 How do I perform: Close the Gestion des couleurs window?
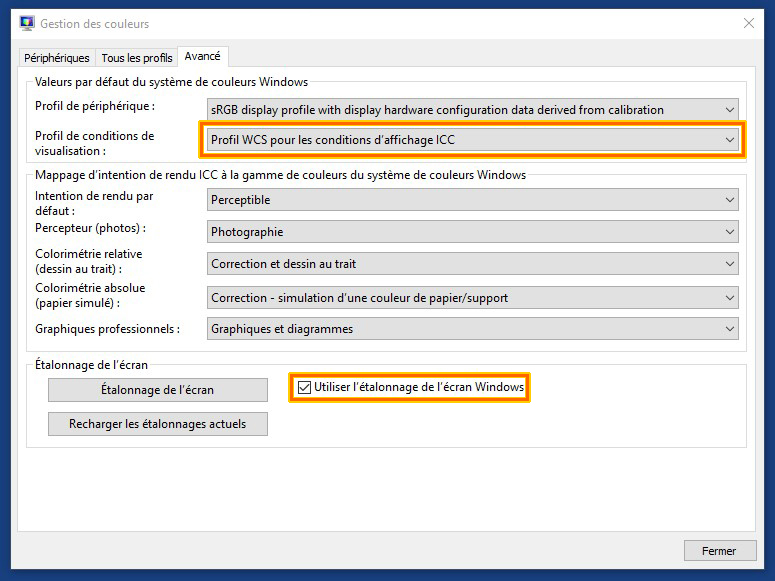pos(749,23)
